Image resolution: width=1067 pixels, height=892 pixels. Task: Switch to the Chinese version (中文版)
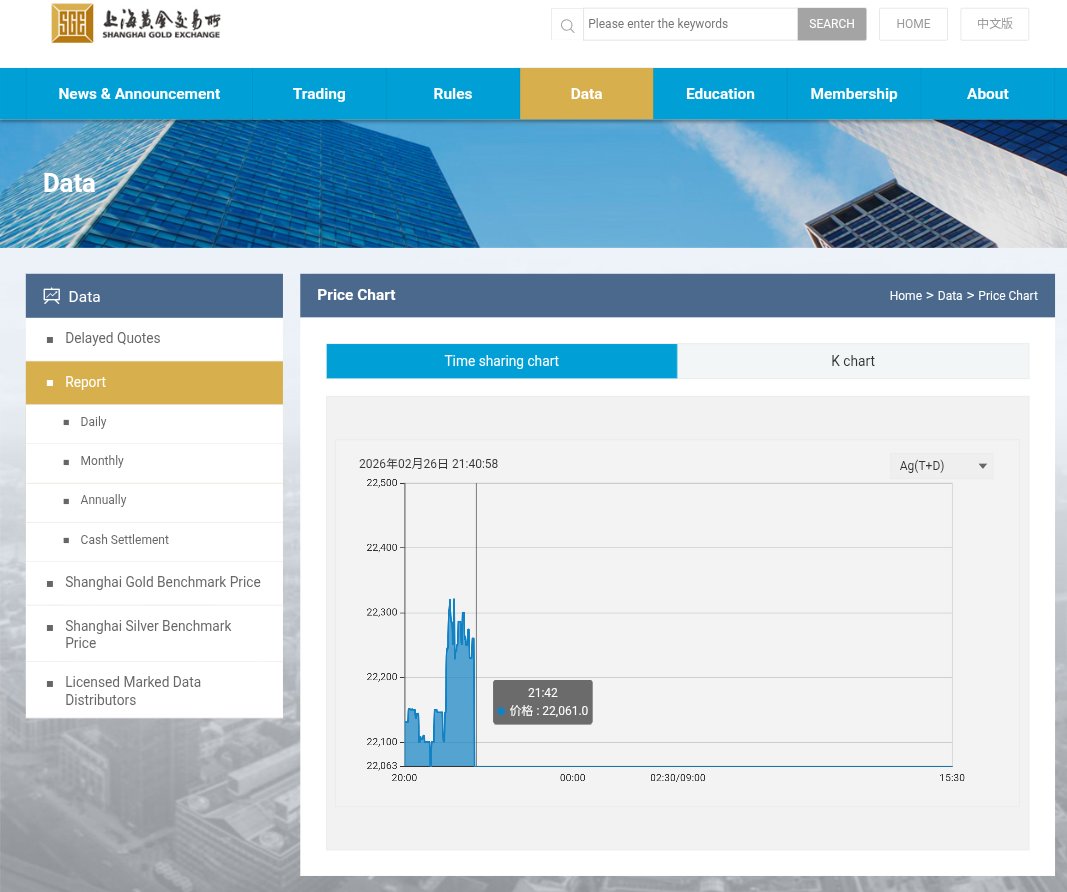[994, 24]
